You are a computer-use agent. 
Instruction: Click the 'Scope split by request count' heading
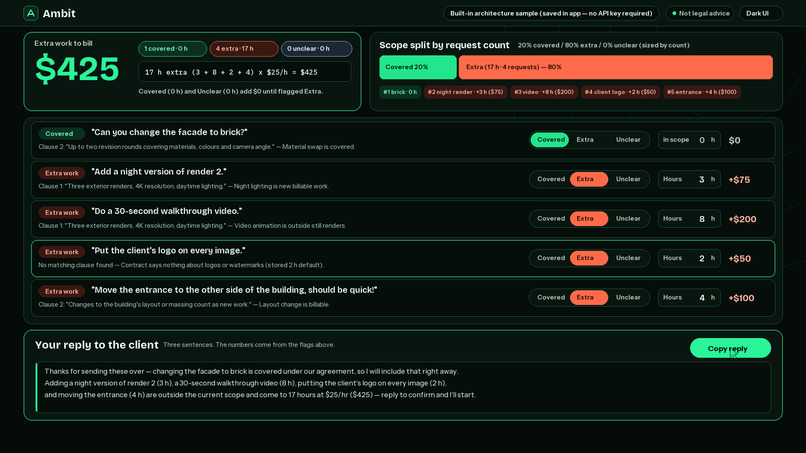(x=444, y=45)
